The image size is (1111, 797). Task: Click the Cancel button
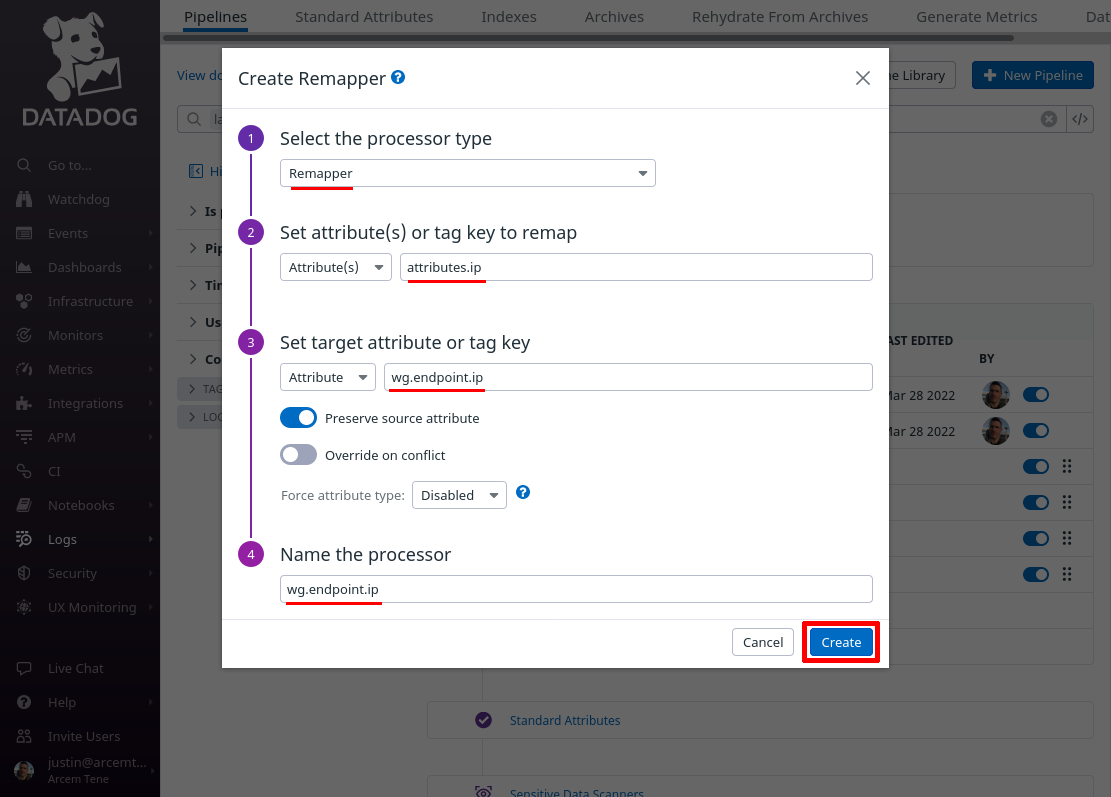tap(763, 643)
